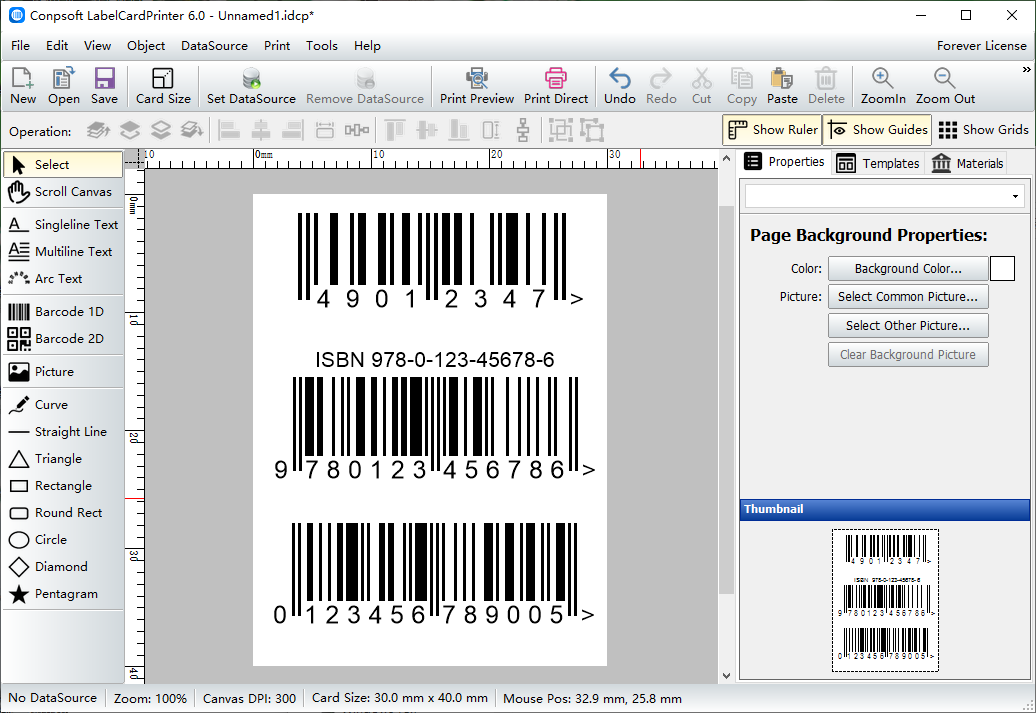1036x713 pixels.
Task: Click the No DataSource status entry
Action: coord(52,698)
